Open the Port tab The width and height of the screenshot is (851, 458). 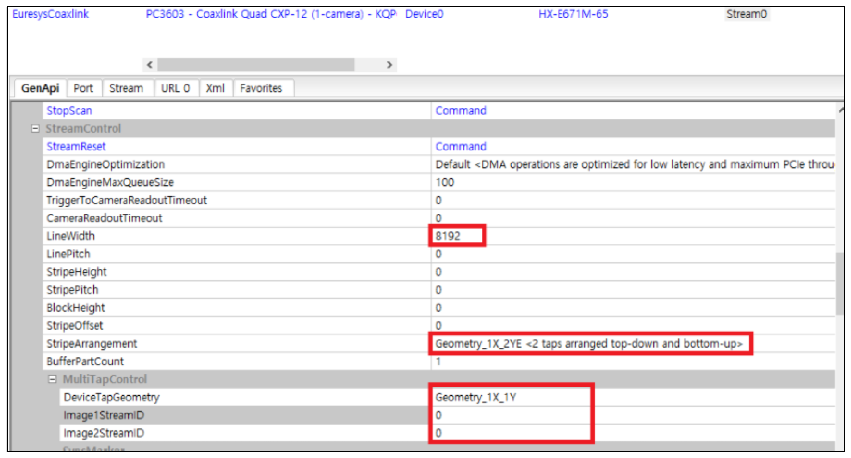(x=84, y=88)
